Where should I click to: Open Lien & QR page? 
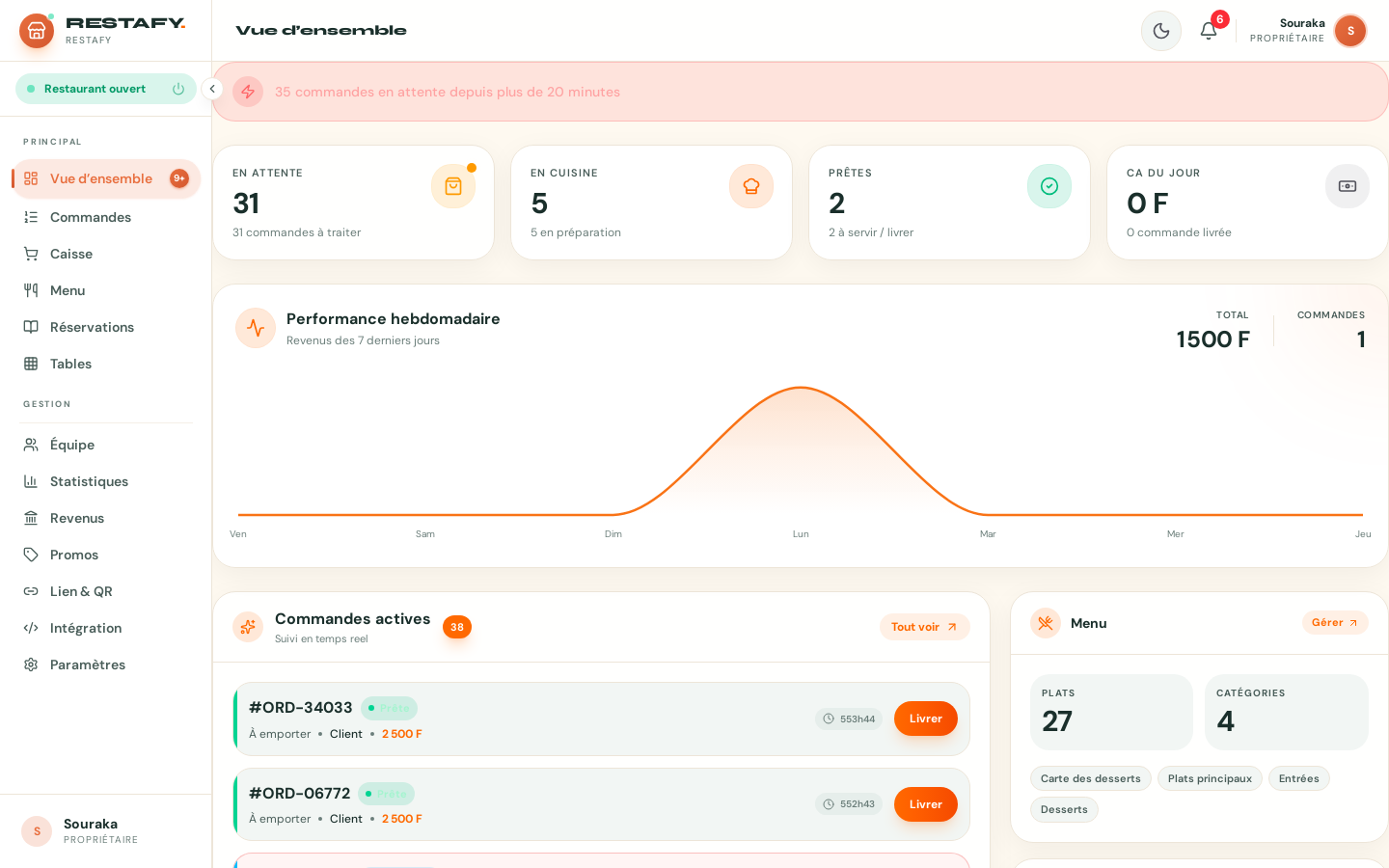[x=106, y=591]
